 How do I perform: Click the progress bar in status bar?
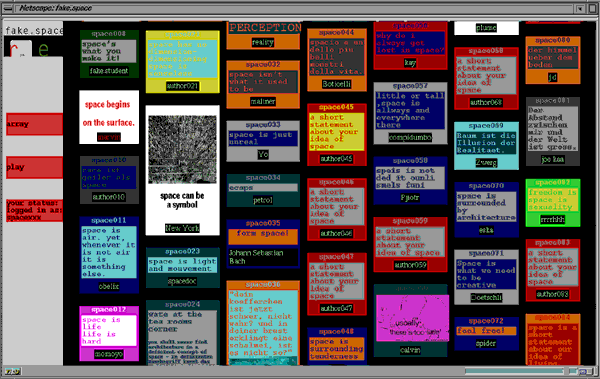(514, 371)
